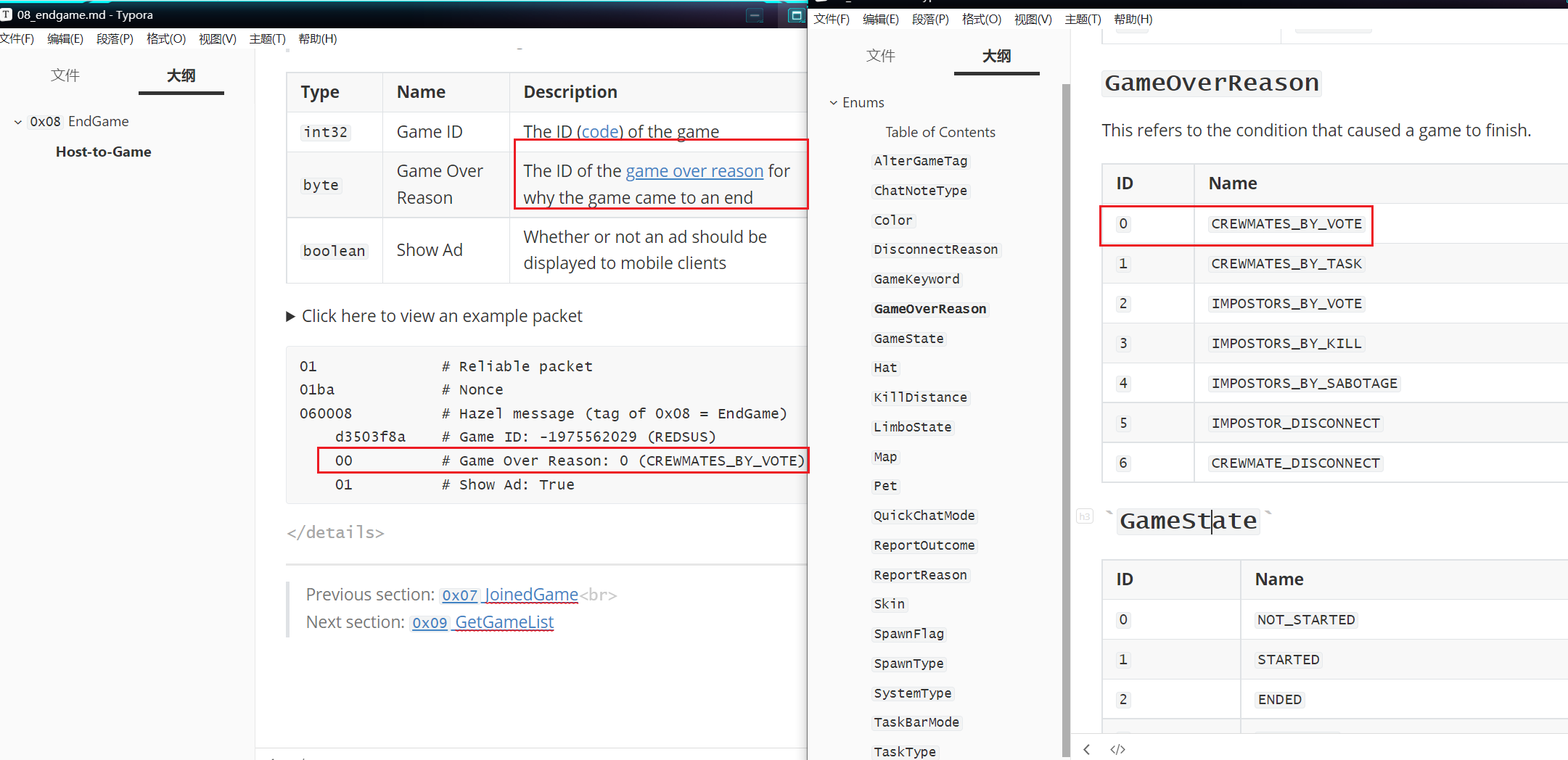Switch to 大纲 tab in right window sidebar

[x=997, y=56]
